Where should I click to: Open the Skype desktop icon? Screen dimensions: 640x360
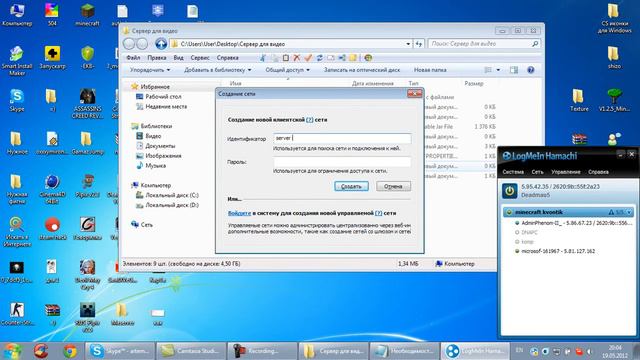(x=17, y=100)
